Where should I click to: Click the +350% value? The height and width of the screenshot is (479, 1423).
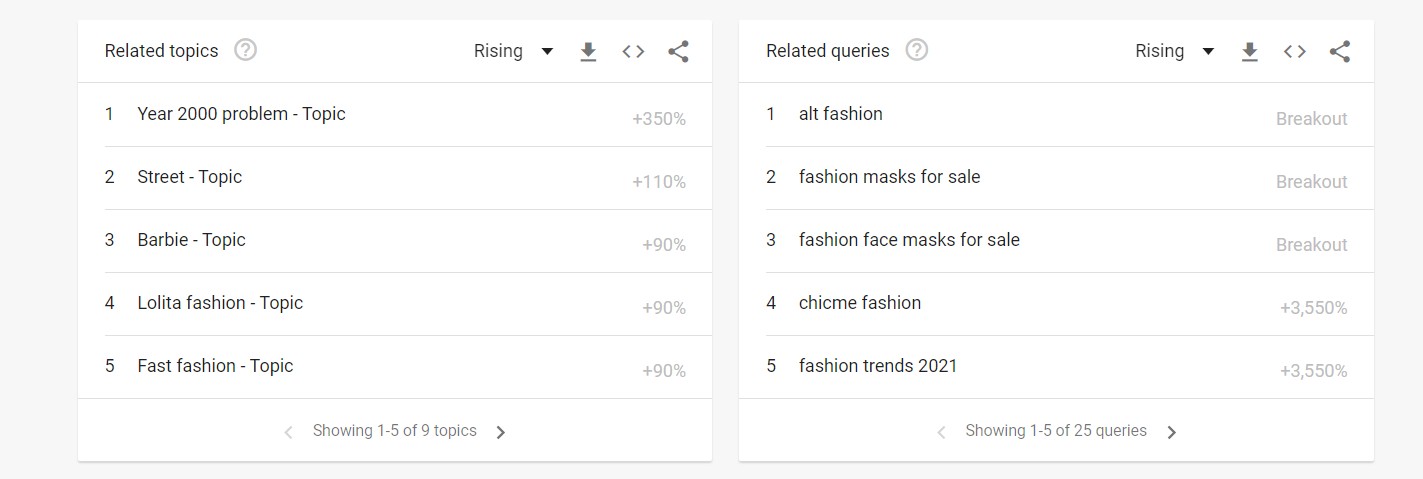659,119
